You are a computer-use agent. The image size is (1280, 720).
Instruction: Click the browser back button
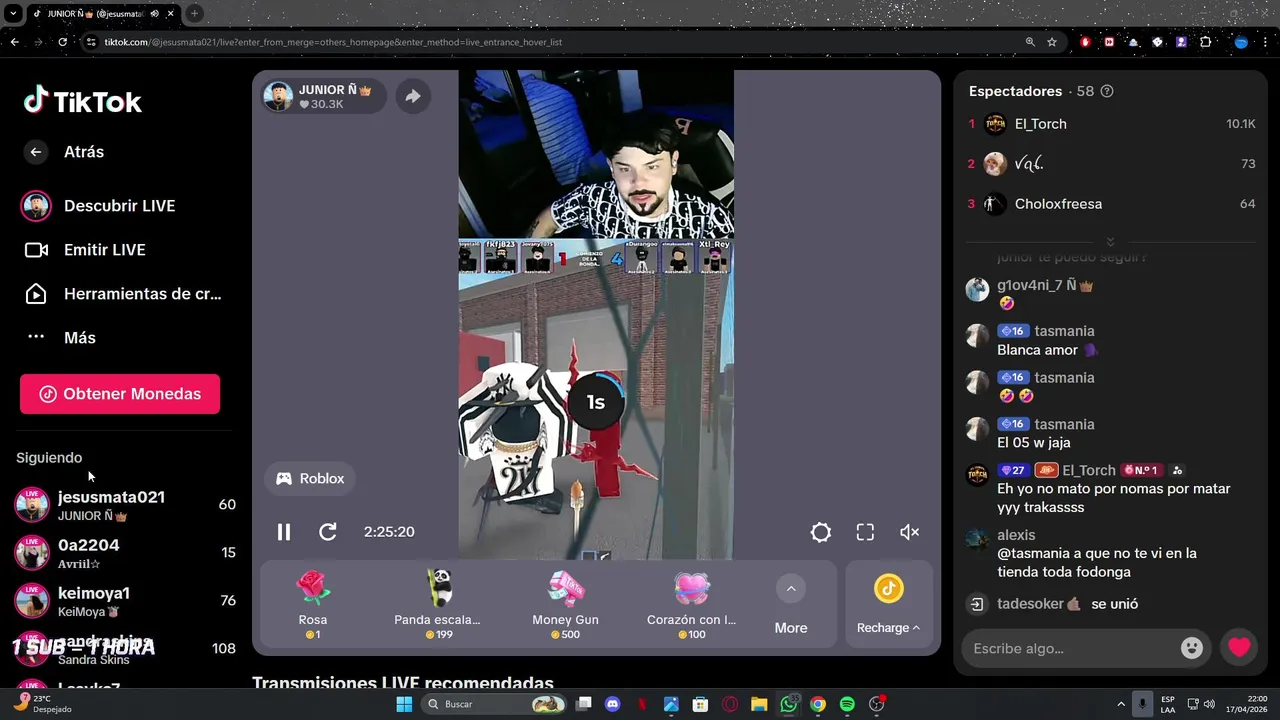[14, 42]
